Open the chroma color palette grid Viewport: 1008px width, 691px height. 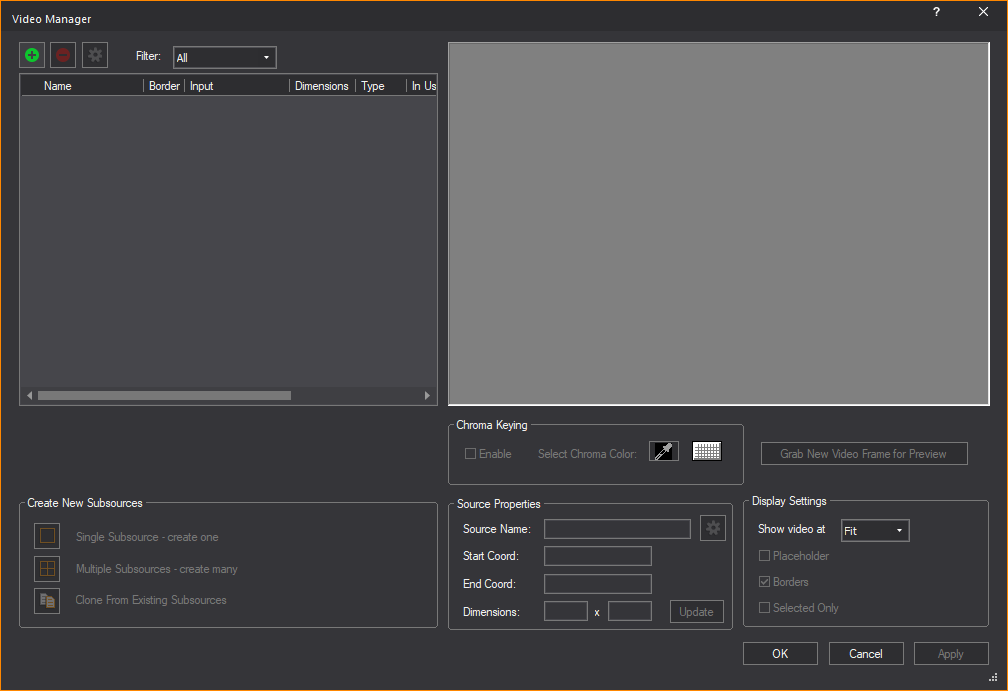tap(707, 452)
